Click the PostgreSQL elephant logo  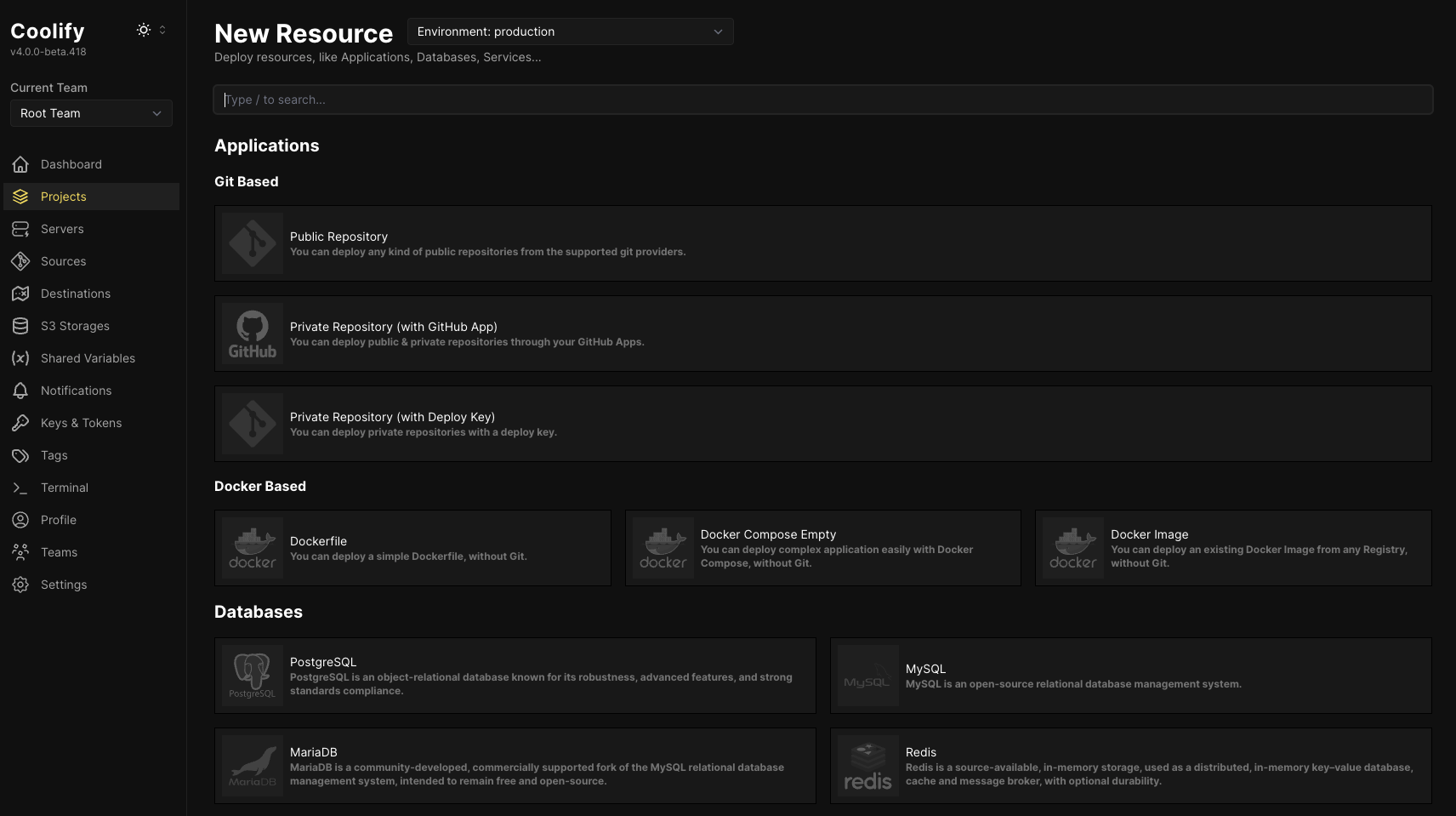coord(253,676)
